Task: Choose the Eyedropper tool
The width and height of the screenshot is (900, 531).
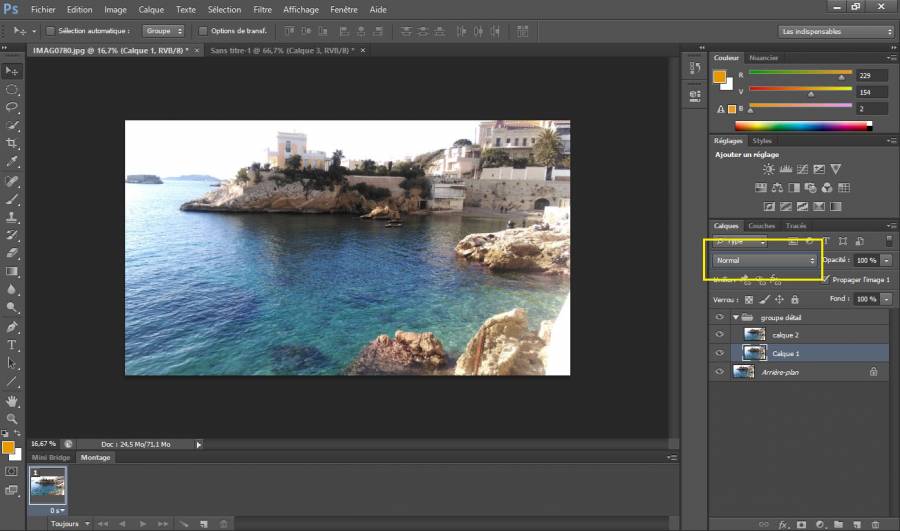Action: pos(12,161)
